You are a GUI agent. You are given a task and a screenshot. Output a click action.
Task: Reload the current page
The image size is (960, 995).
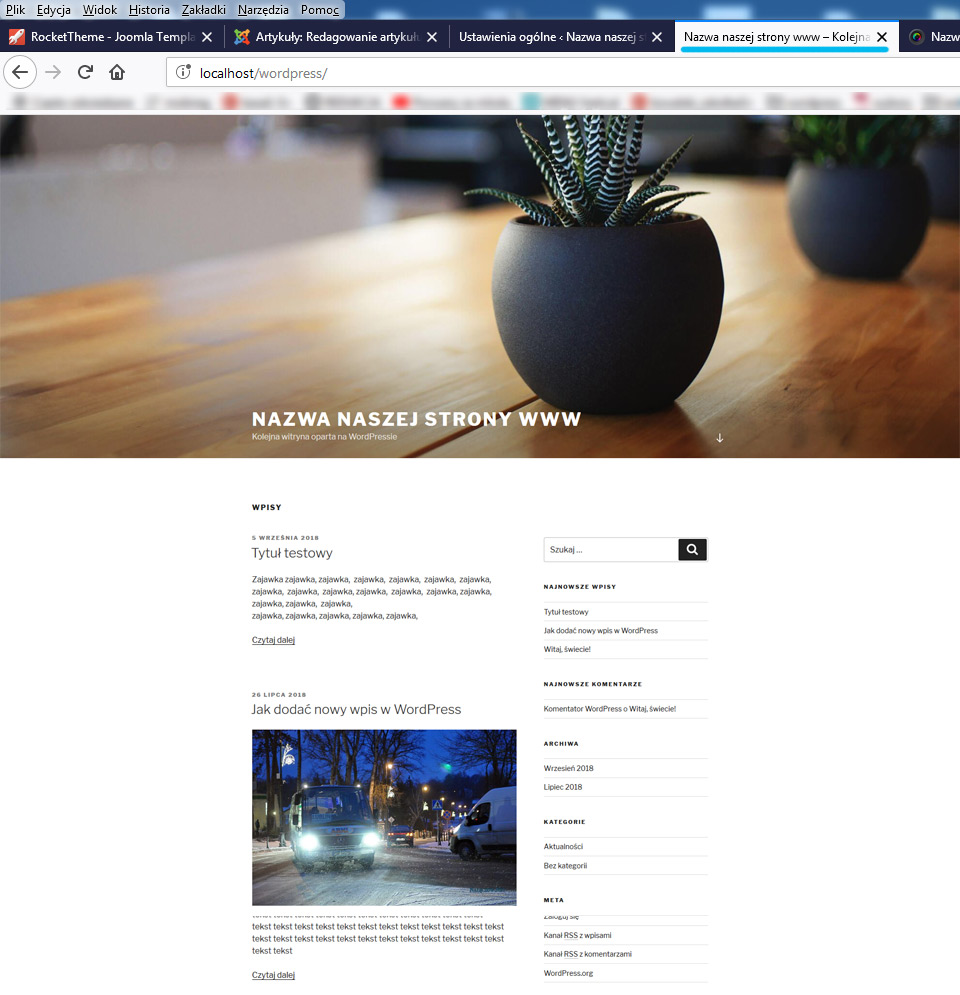tap(85, 72)
